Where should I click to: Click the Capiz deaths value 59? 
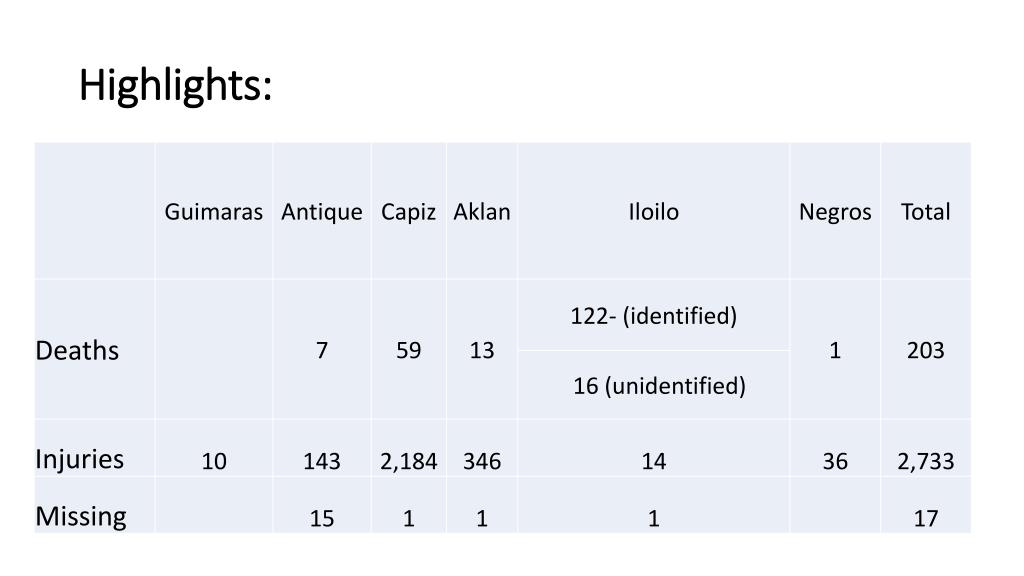point(408,351)
